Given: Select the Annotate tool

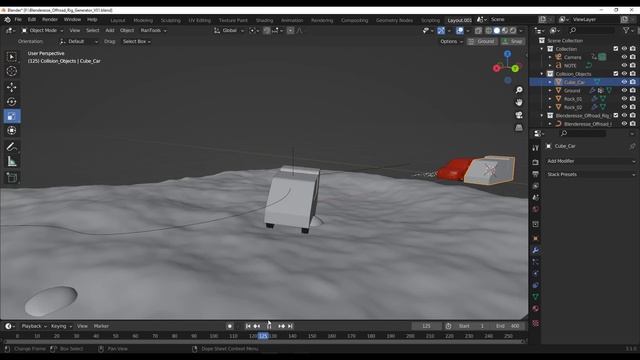Looking at the screenshot, I should pos(11,147).
